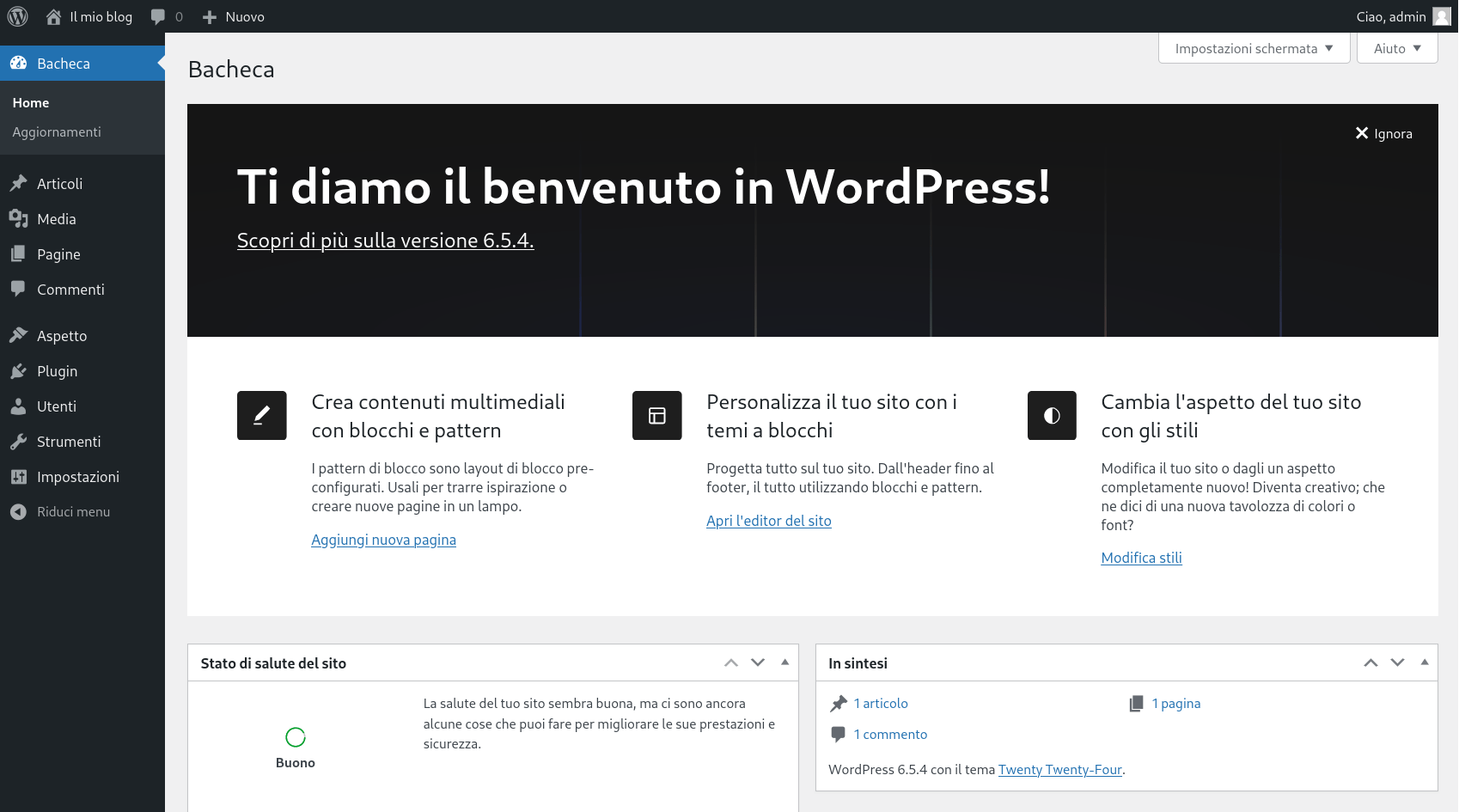
Task: Click the Riduci menu collapse arrow icon
Action: 18,511
